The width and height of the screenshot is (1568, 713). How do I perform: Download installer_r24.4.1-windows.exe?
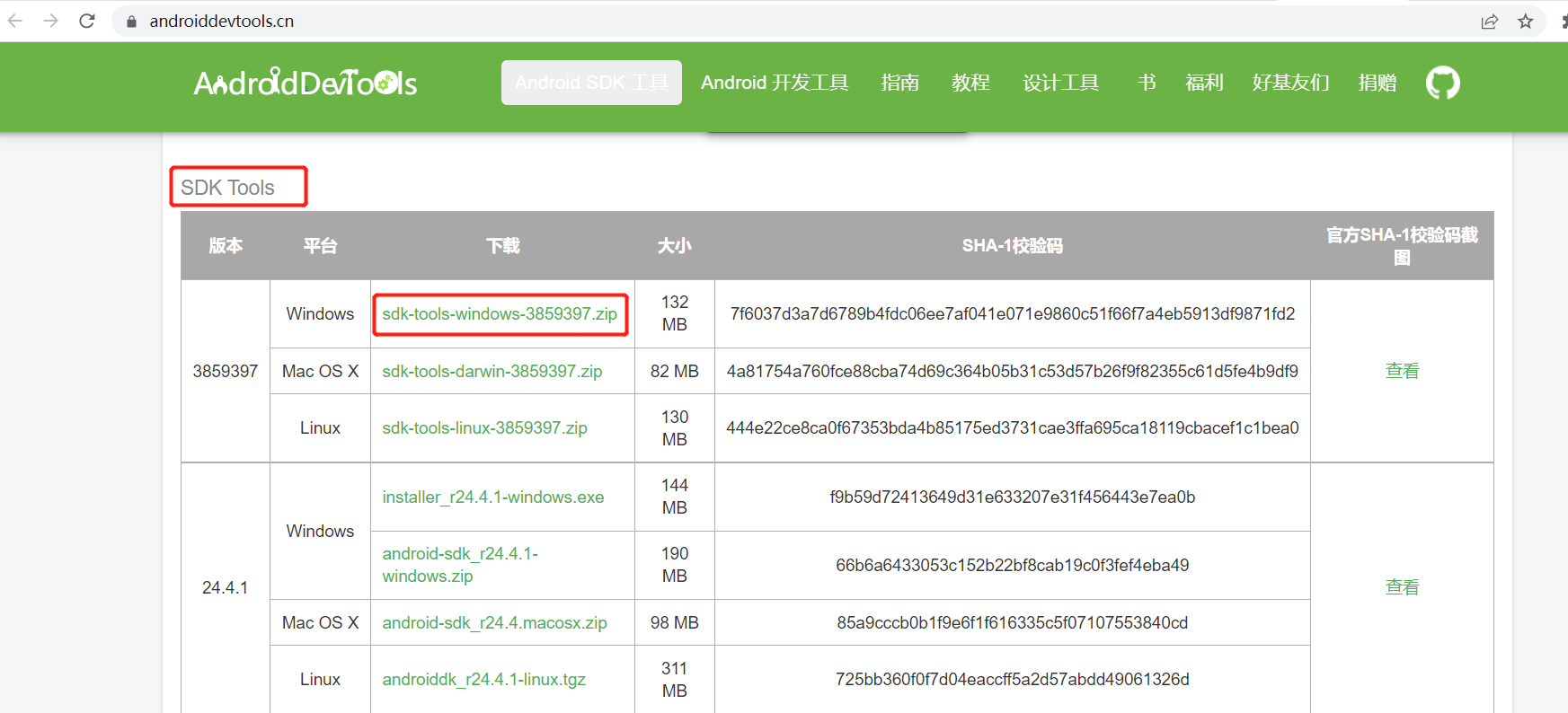[x=493, y=497]
